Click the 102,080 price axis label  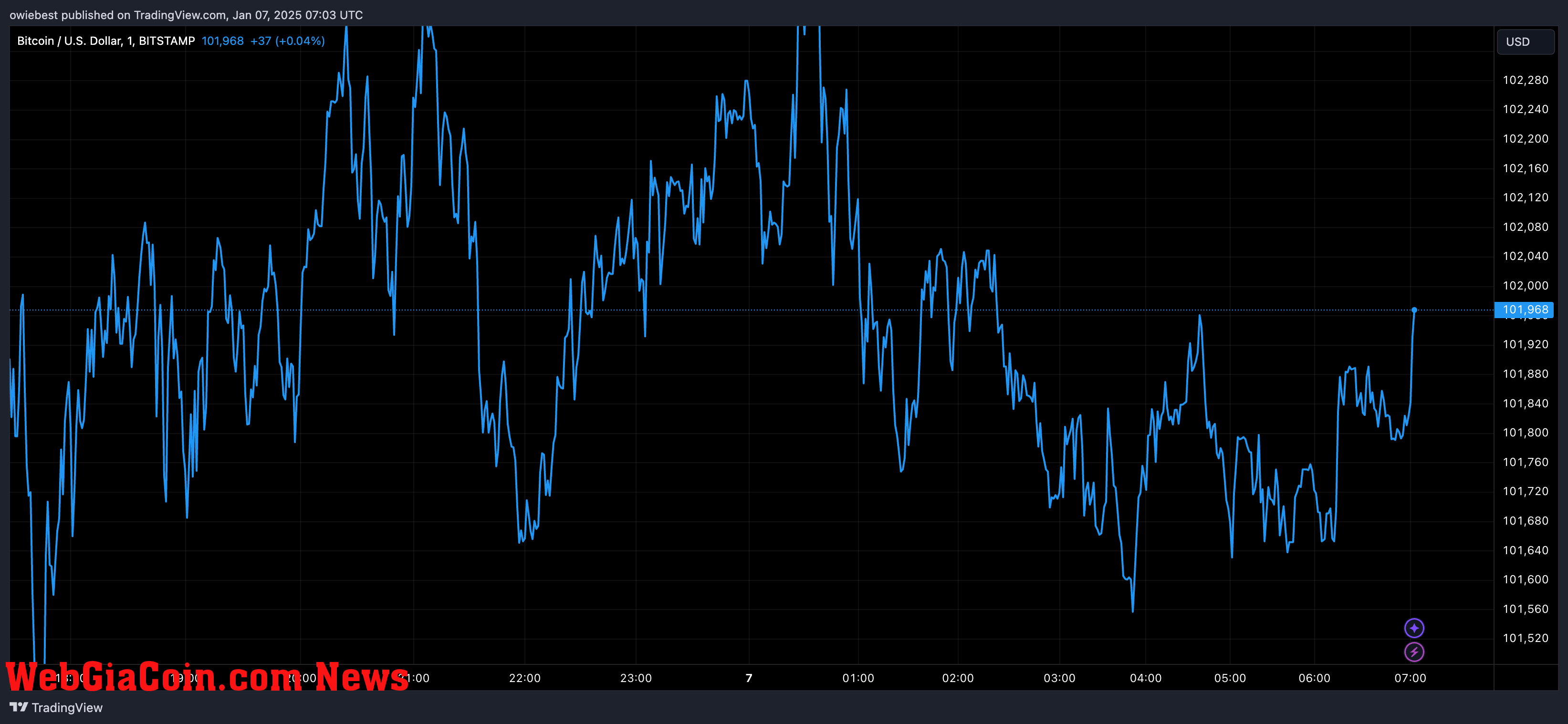[x=1526, y=227]
